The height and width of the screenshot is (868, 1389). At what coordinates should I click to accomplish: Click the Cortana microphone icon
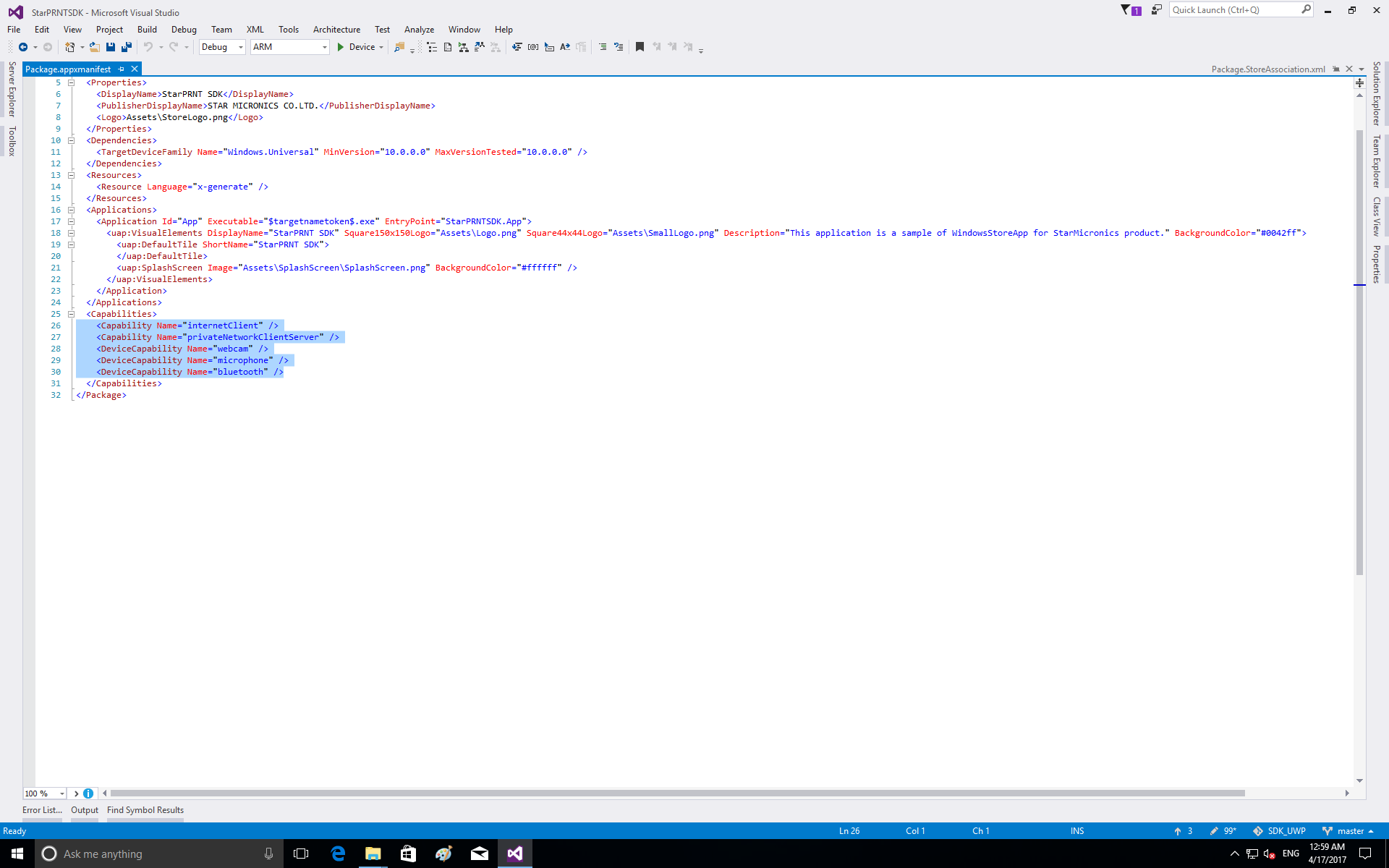point(268,854)
